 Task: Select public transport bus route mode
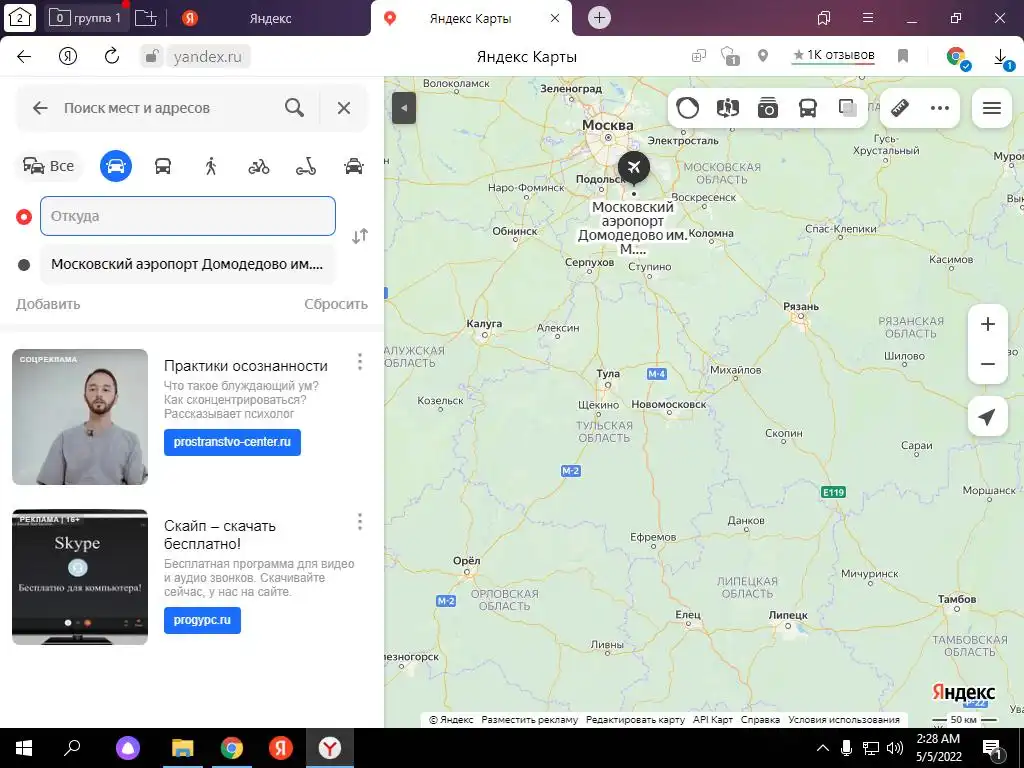tap(163, 166)
